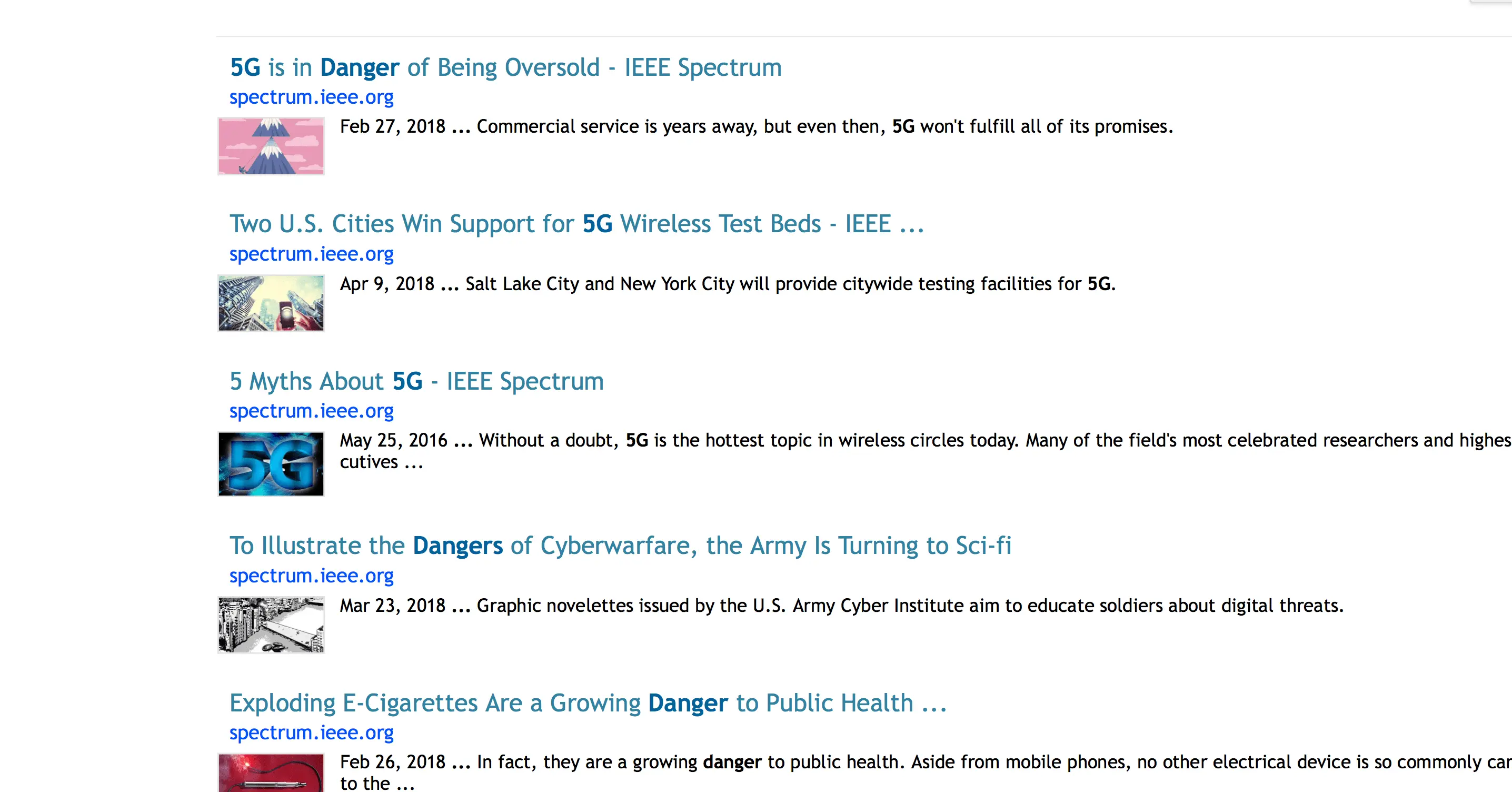Open the '5G is in Danger of Being Oversold' article
Viewport: 1512px width, 792px height.
pyautogui.click(x=505, y=67)
